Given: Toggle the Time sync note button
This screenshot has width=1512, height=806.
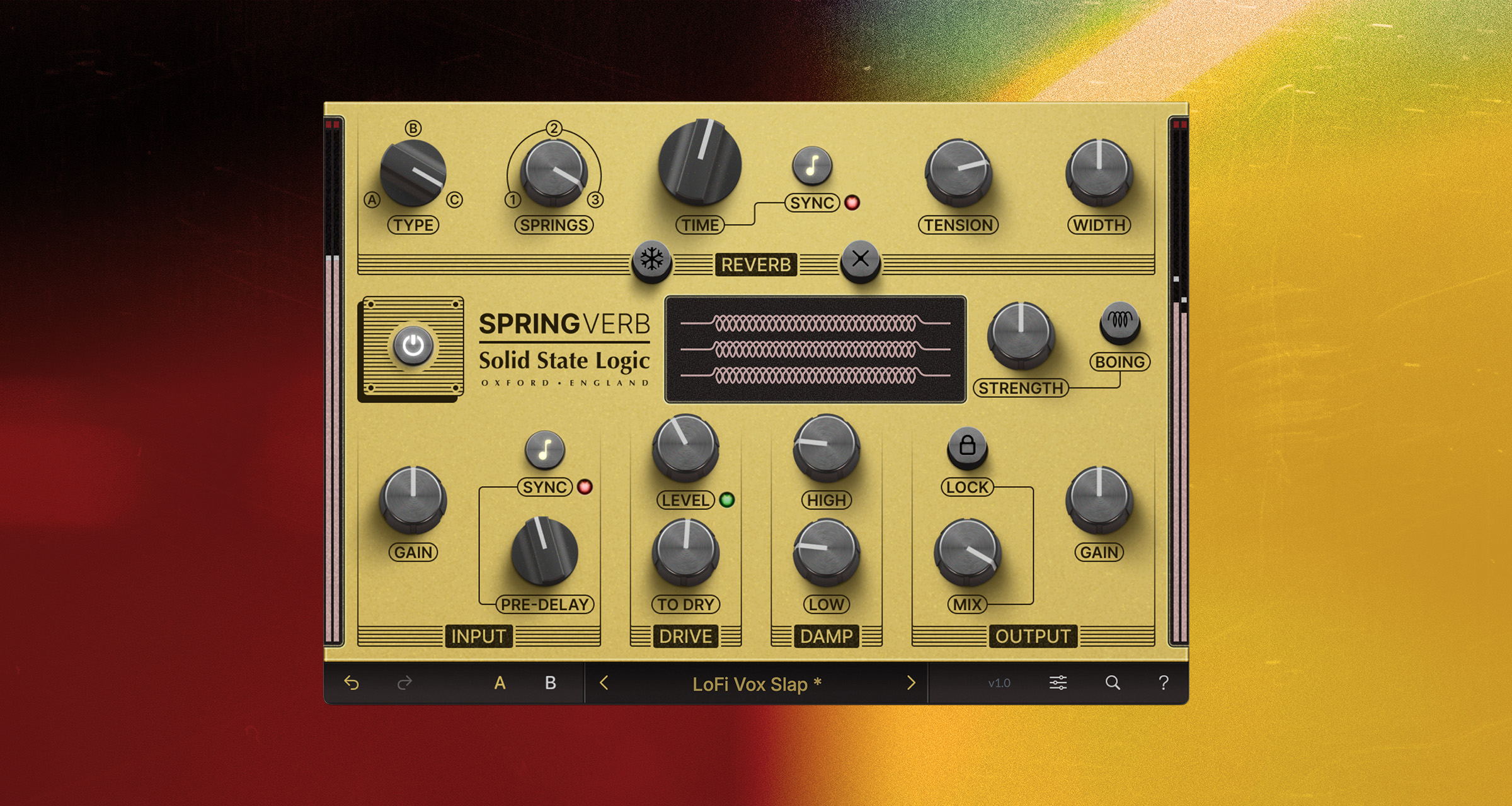Looking at the screenshot, I should [812, 166].
